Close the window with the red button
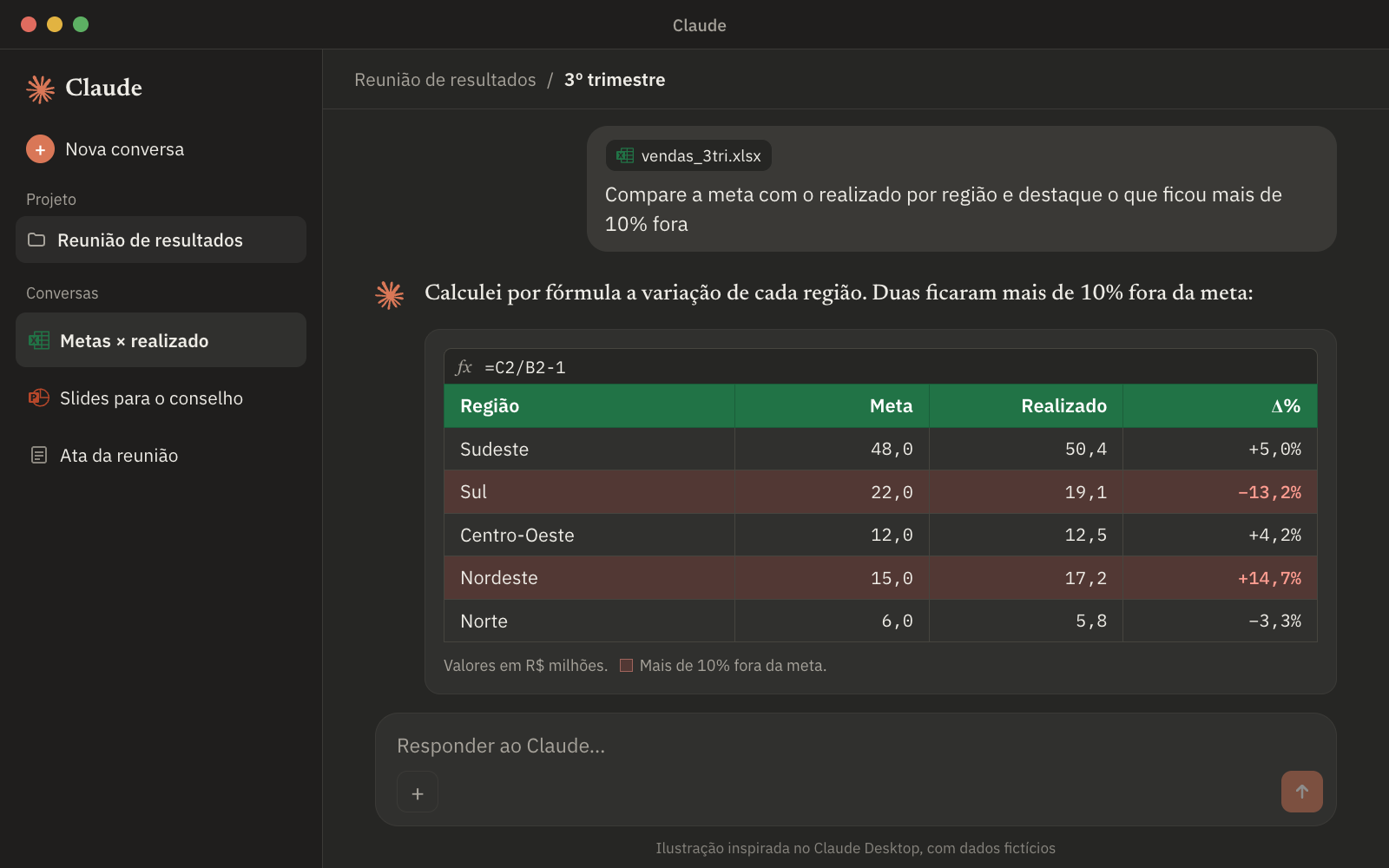Screen dimensions: 1389x868 point(29,24)
